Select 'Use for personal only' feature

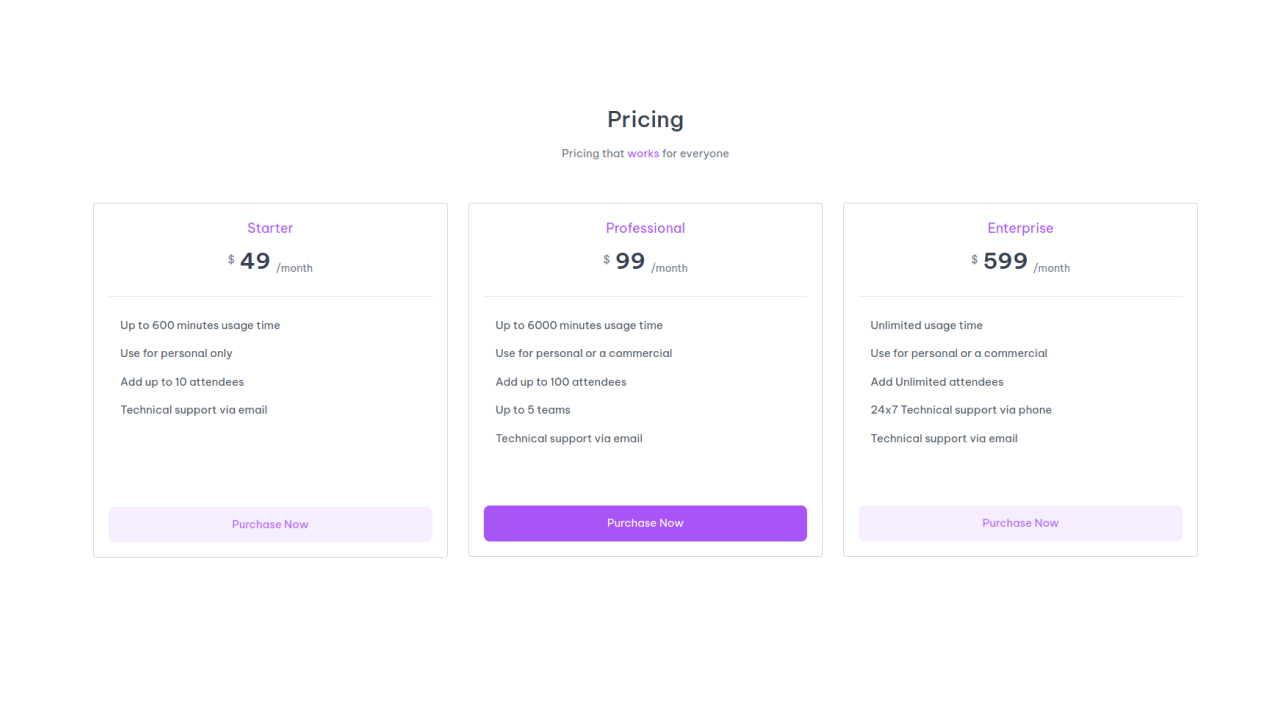176,353
